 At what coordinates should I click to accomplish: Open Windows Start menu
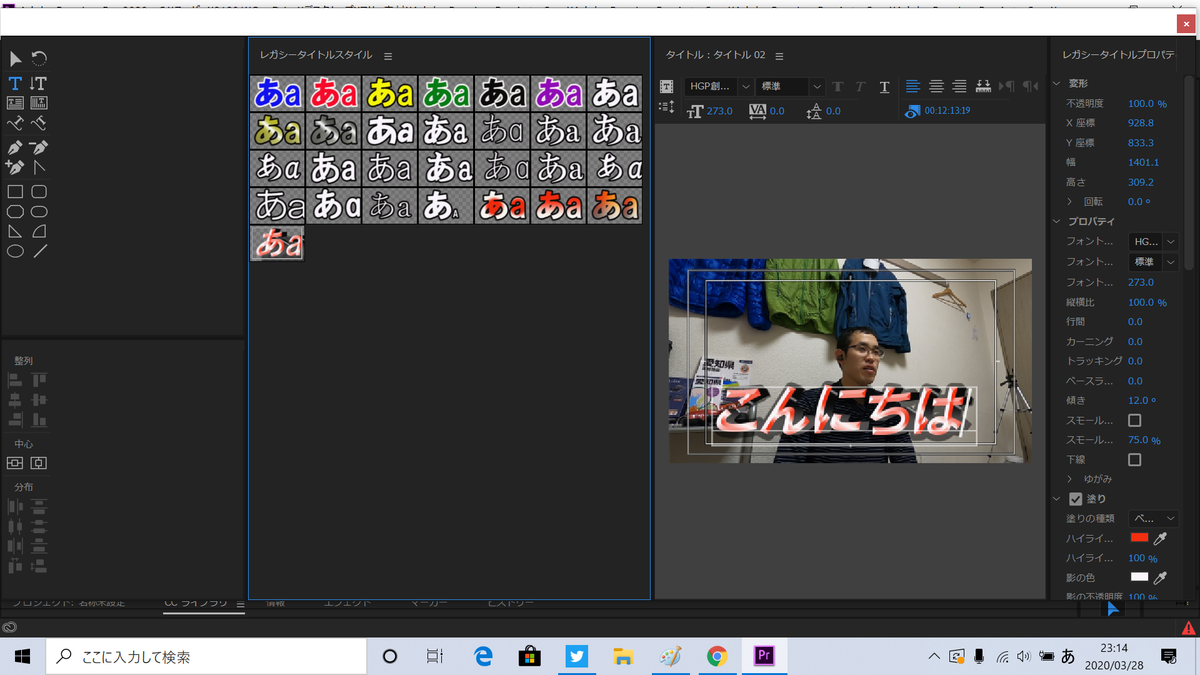[x=22, y=656]
